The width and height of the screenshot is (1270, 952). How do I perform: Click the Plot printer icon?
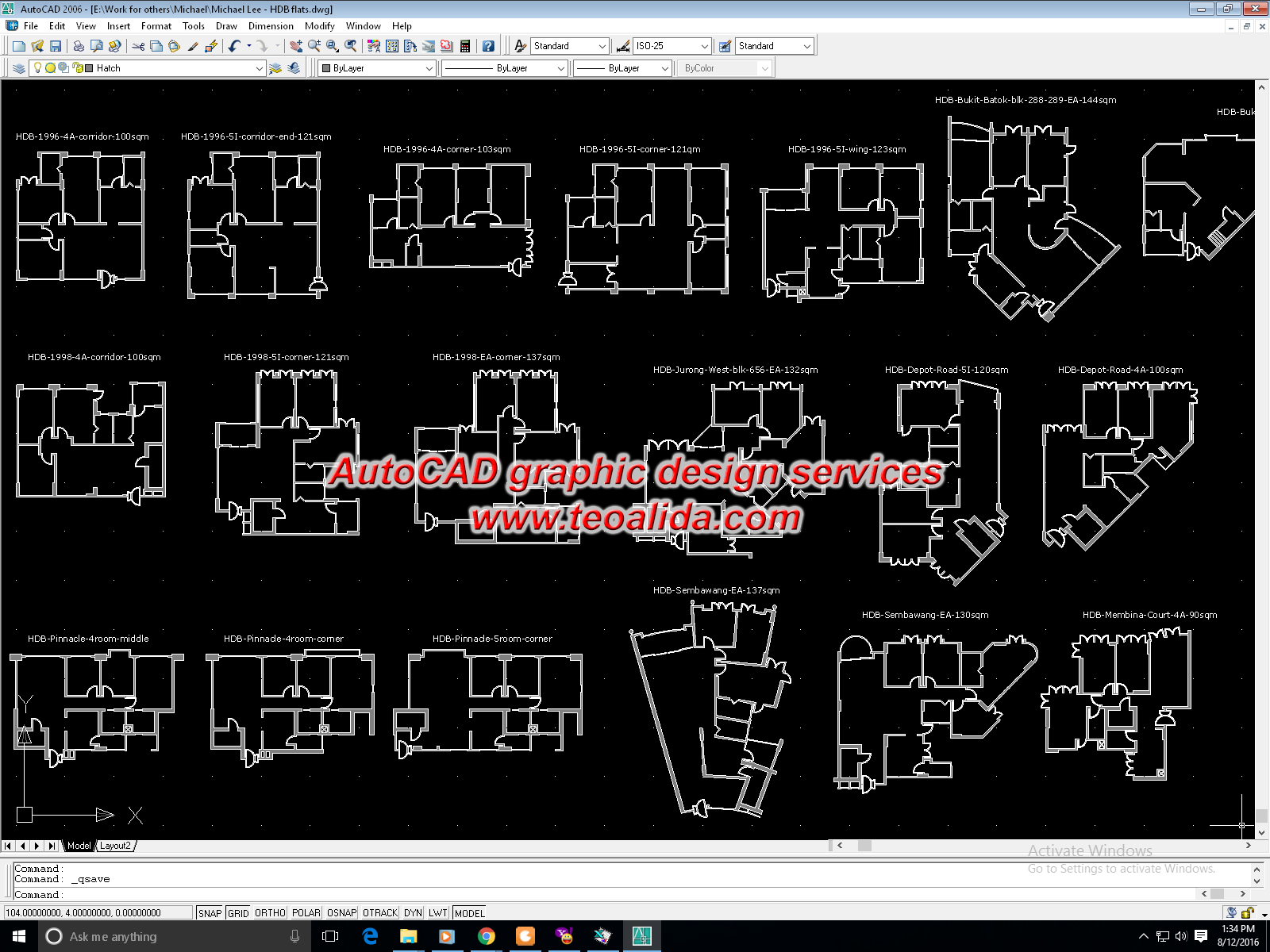(x=79, y=46)
